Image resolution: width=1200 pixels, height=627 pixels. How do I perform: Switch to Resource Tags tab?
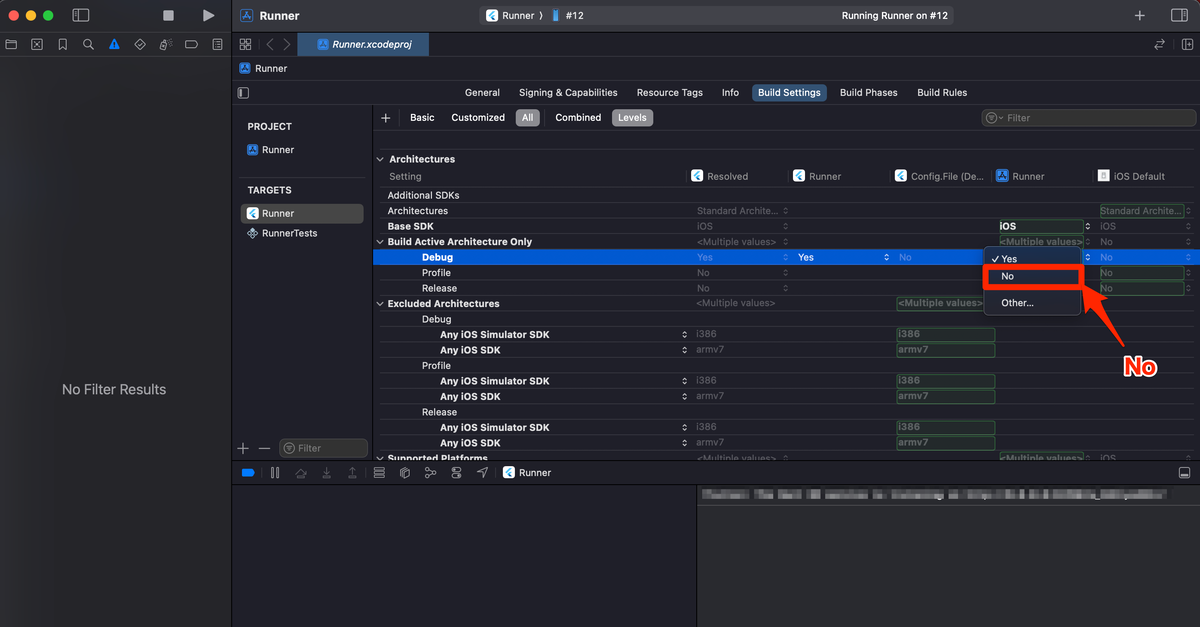(x=670, y=92)
